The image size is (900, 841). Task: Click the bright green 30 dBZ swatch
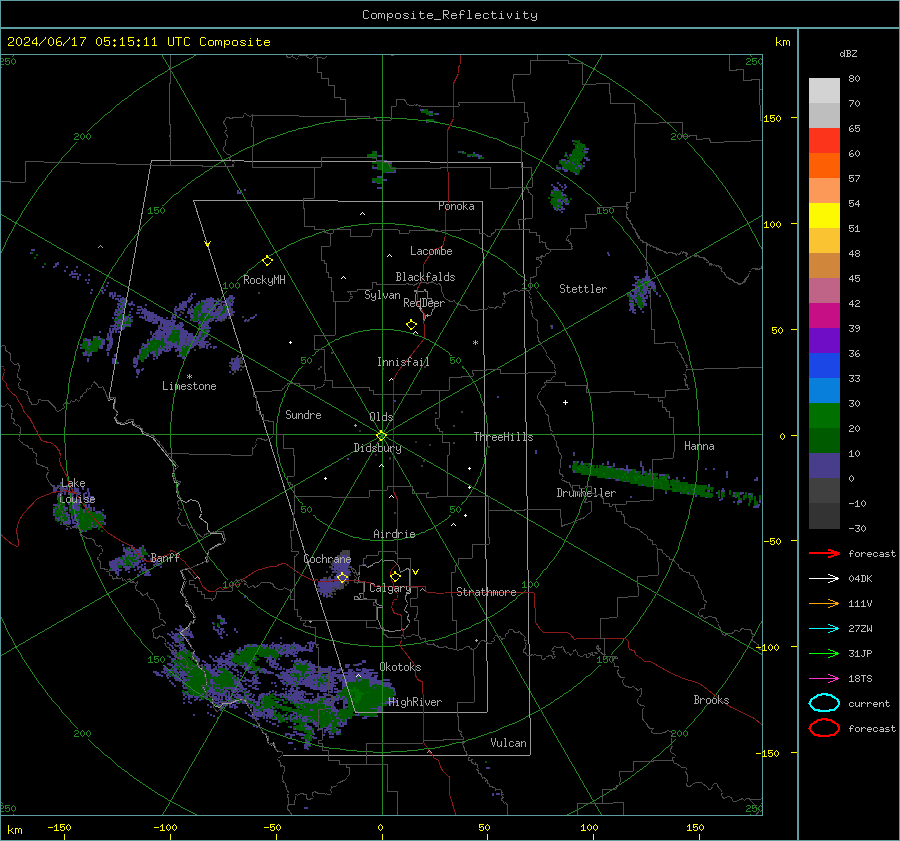824,416
